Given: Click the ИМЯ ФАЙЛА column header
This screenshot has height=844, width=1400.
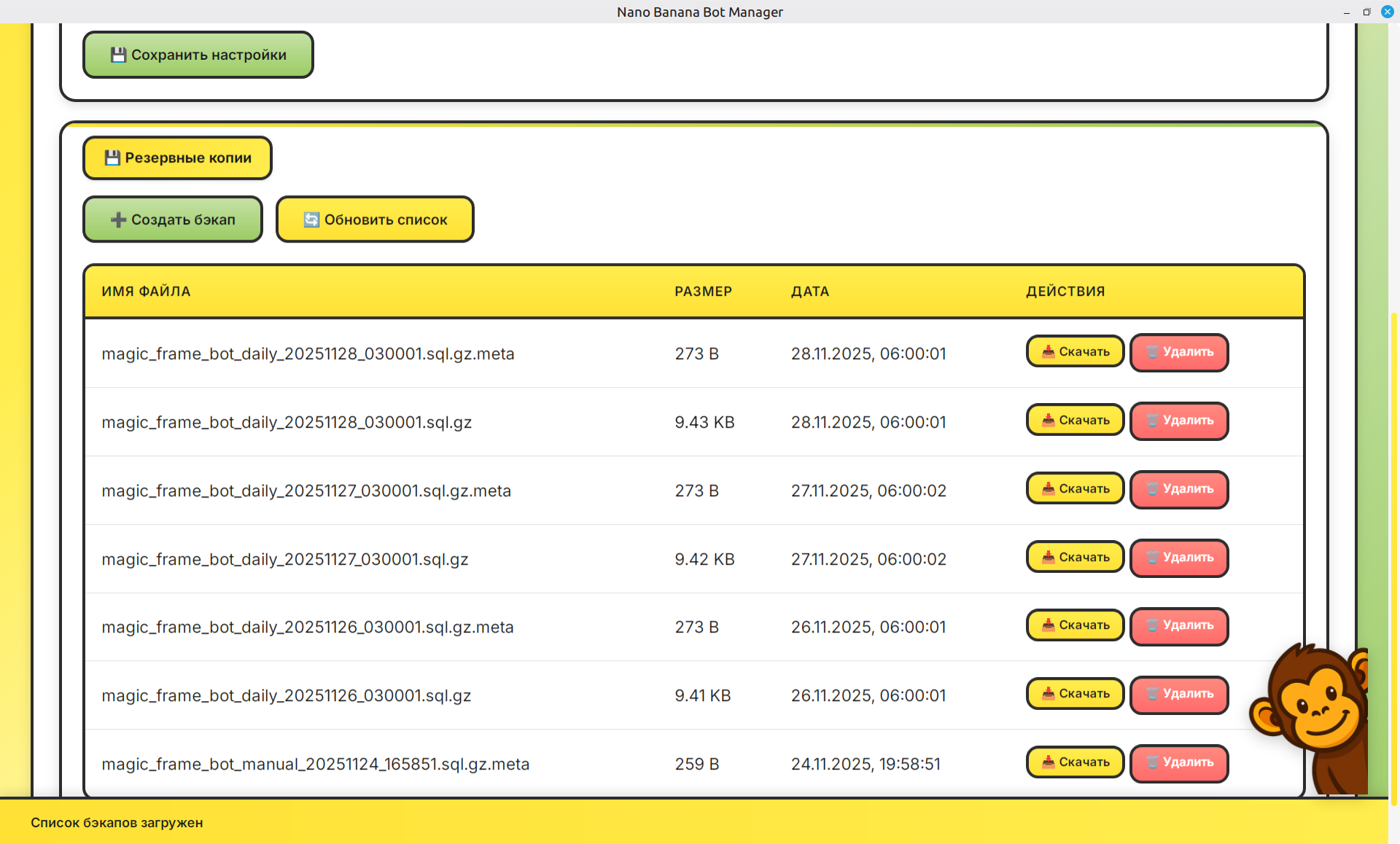Looking at the screenshot, I should (146, 292).
